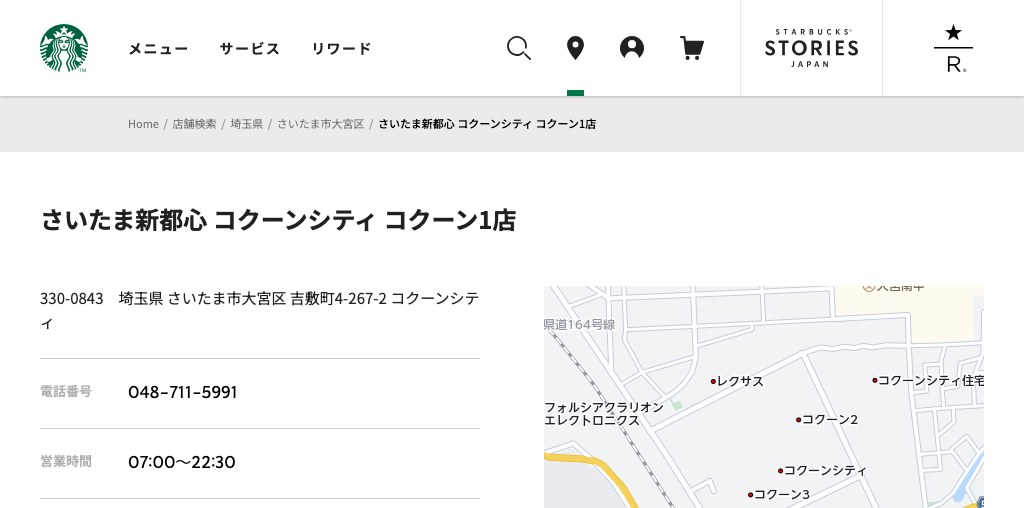Screen dimensions: 1024x508
Task: Go to 店舗検索 breadcrumb link
Action: click(194, 124)
